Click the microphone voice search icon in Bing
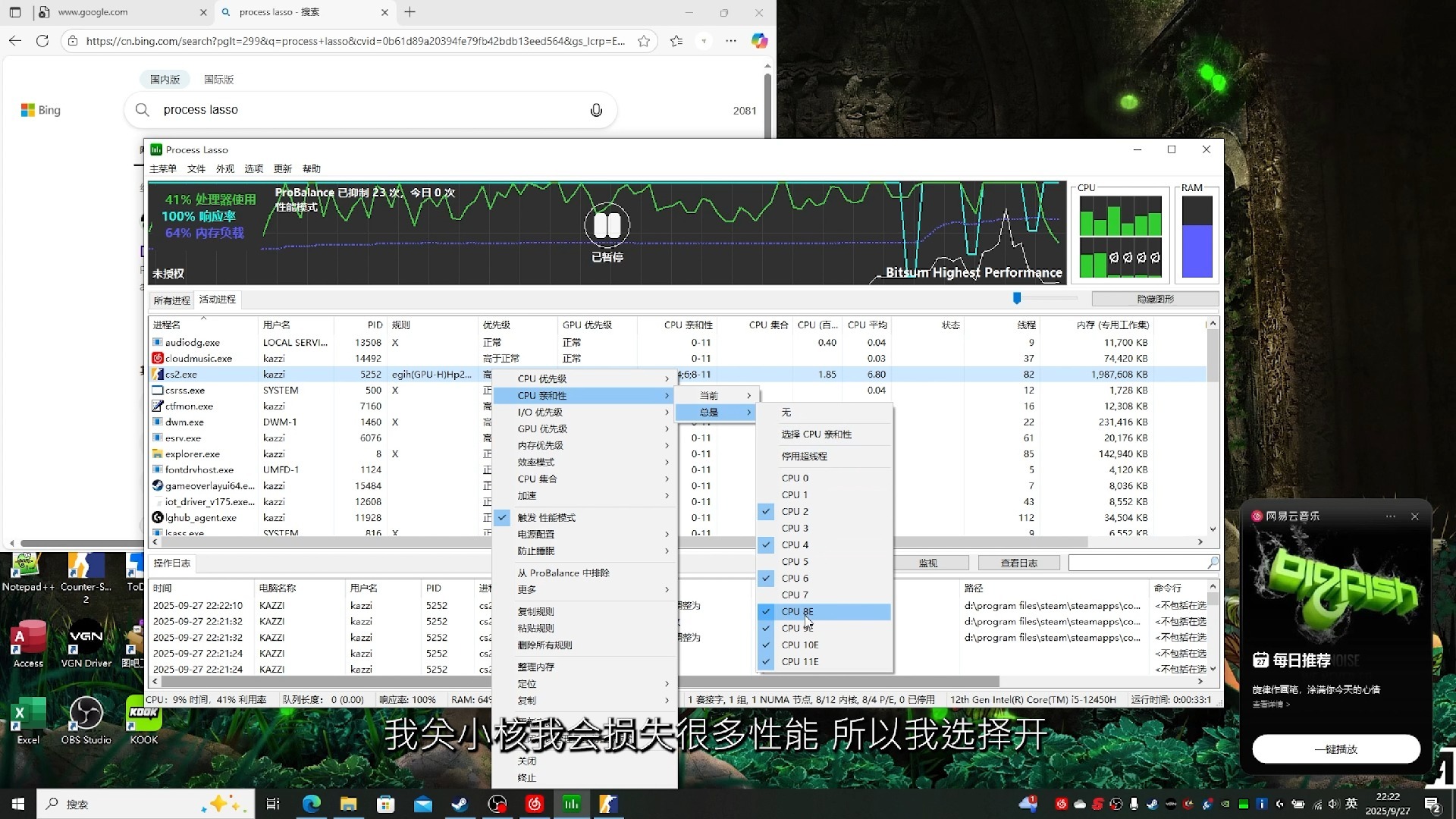1456x819 pixels. 596,110
